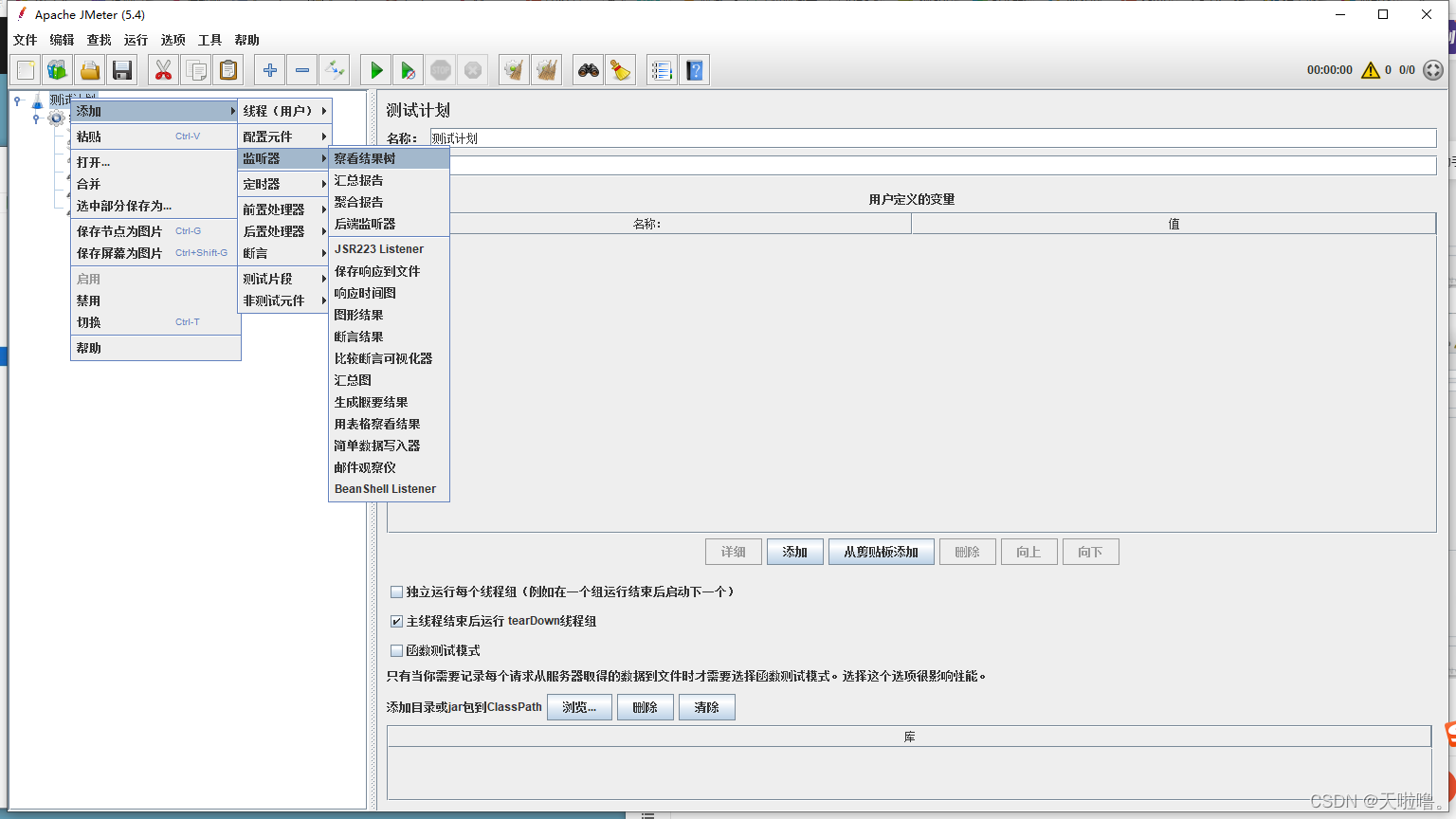This screenshot has height=819, width=1456.
Task: Click the Save floppy disk icon
Action: [x=122, y=70]
